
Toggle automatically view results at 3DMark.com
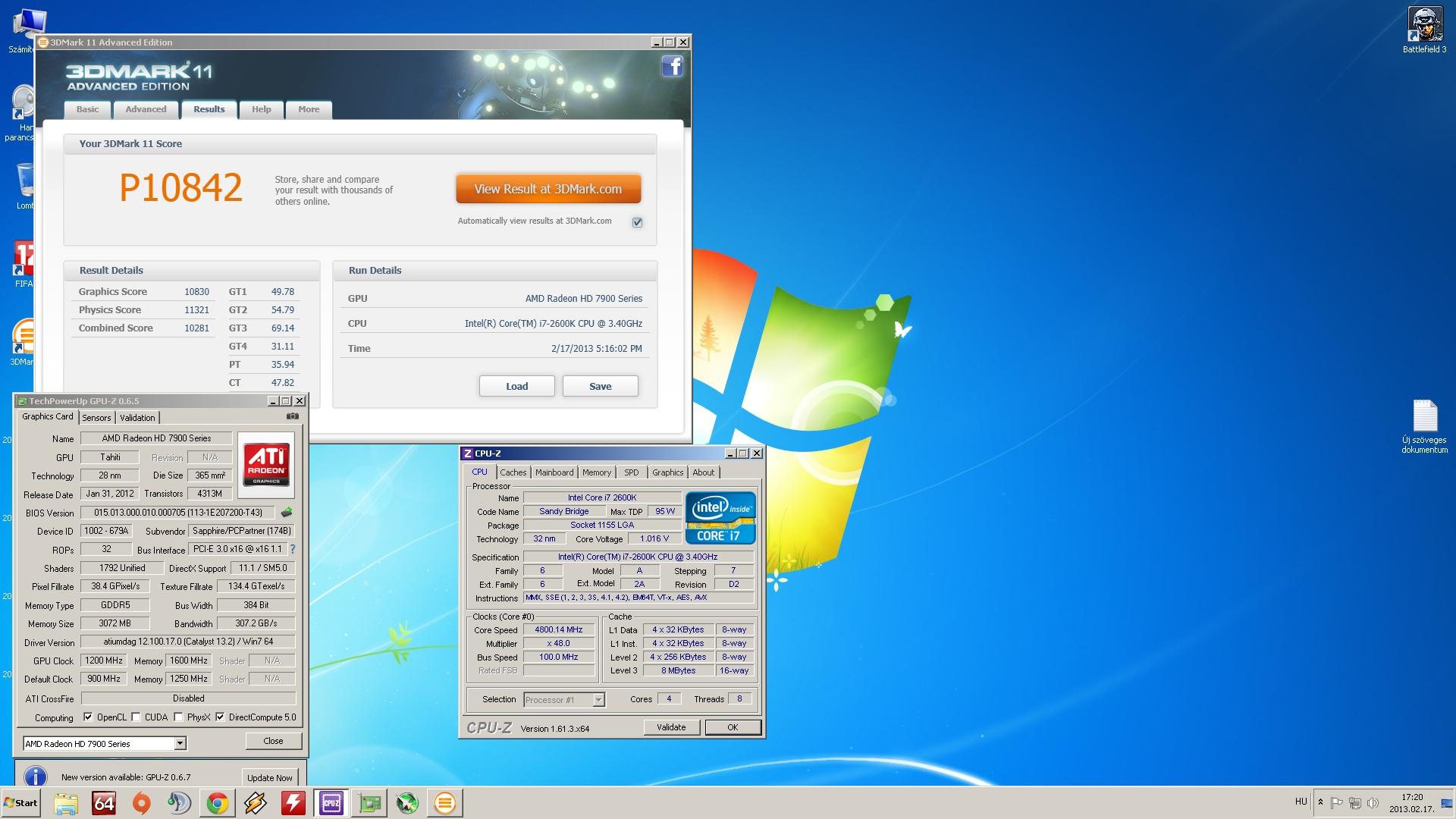click(637, 222)
